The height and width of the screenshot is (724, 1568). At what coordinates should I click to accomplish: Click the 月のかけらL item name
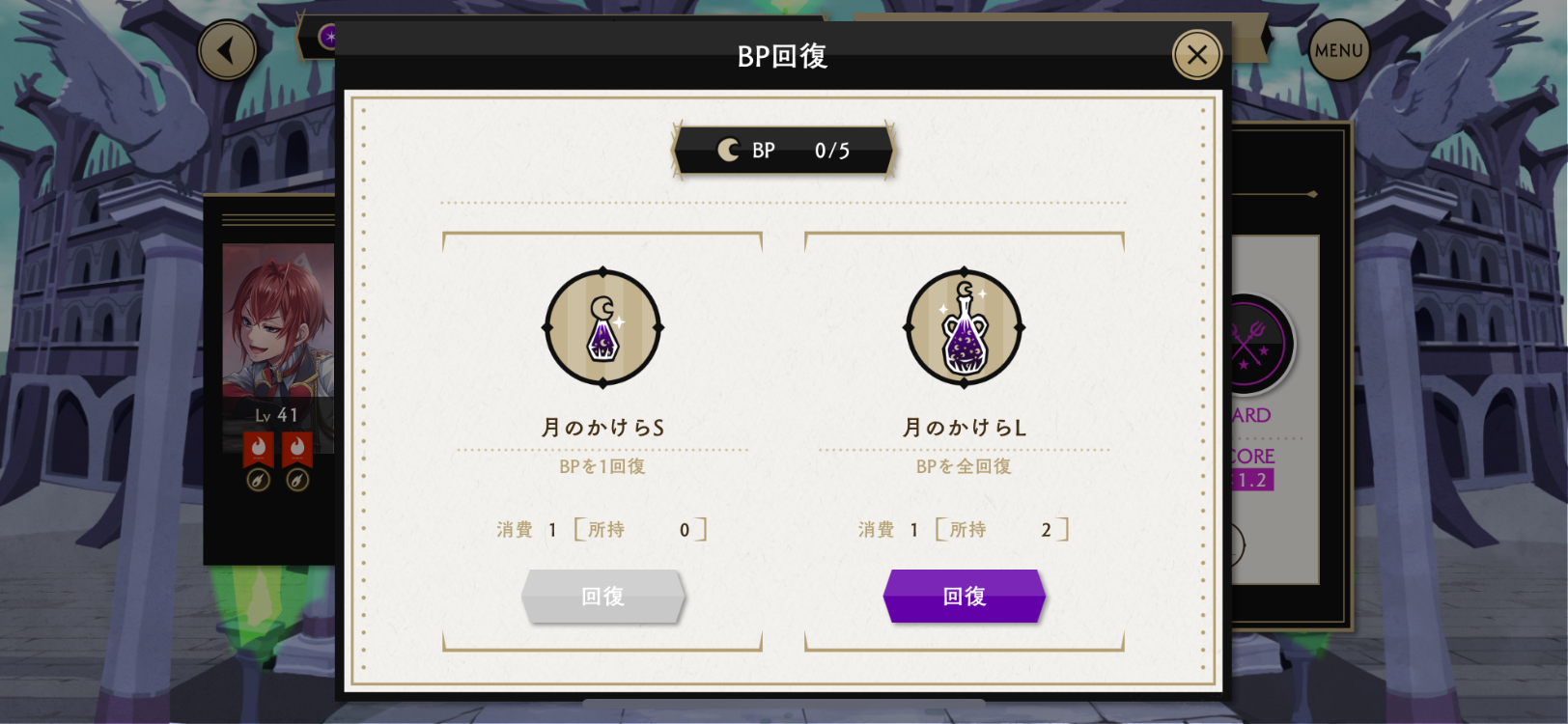tap(965, 427)
